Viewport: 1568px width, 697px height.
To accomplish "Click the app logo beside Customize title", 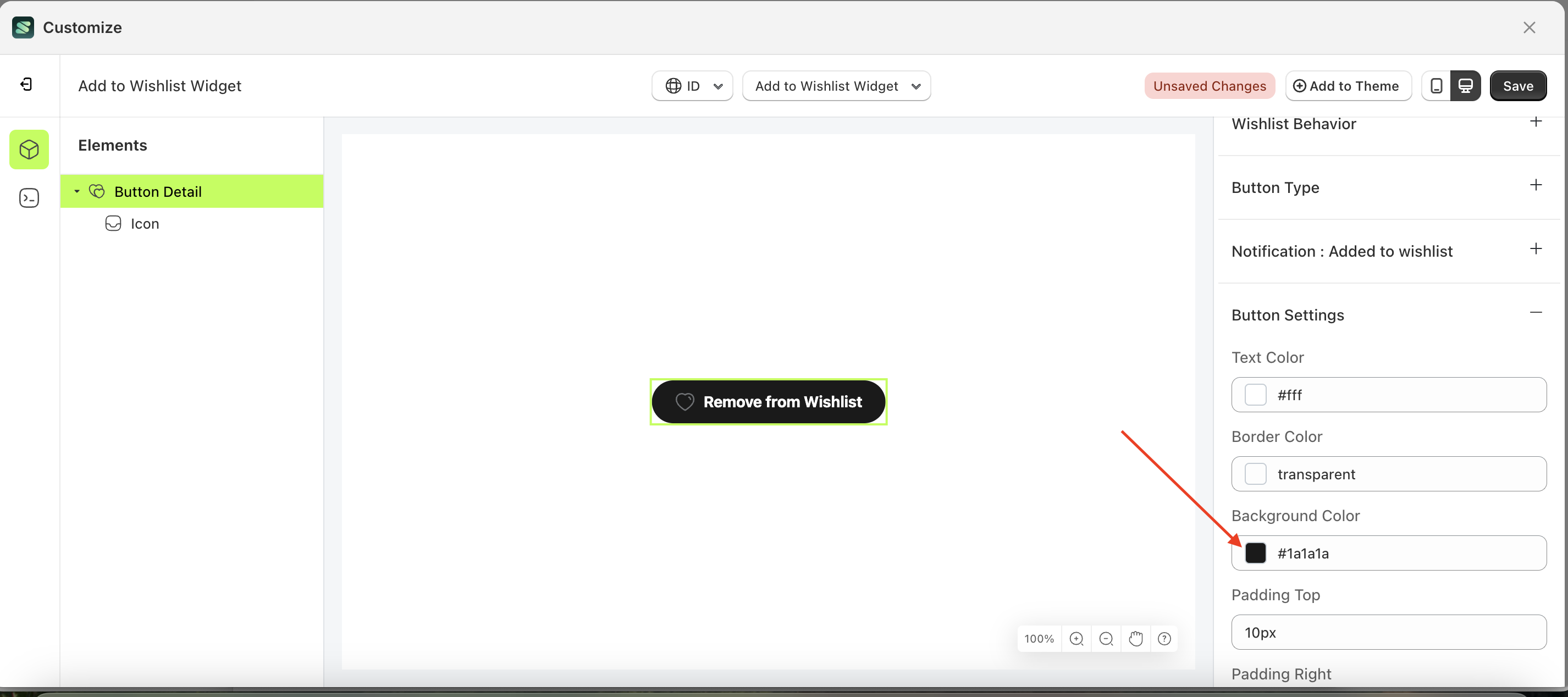I will (23, 27).
